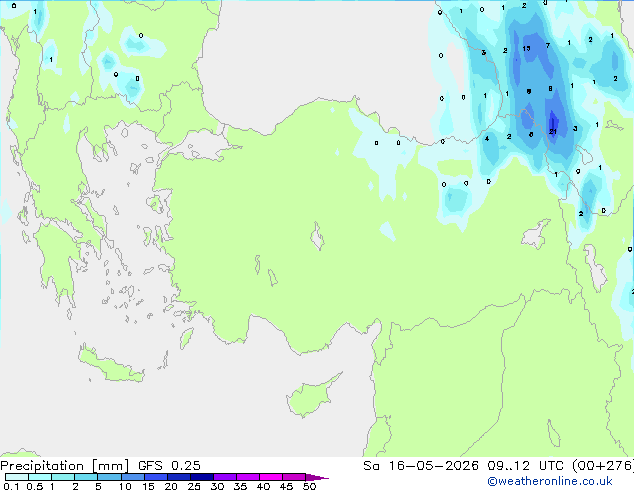Image resolution: width=634 pixels, height=490 pixels.
Task: Click the '50' legend scale label
Action: [x=309, y=486]
